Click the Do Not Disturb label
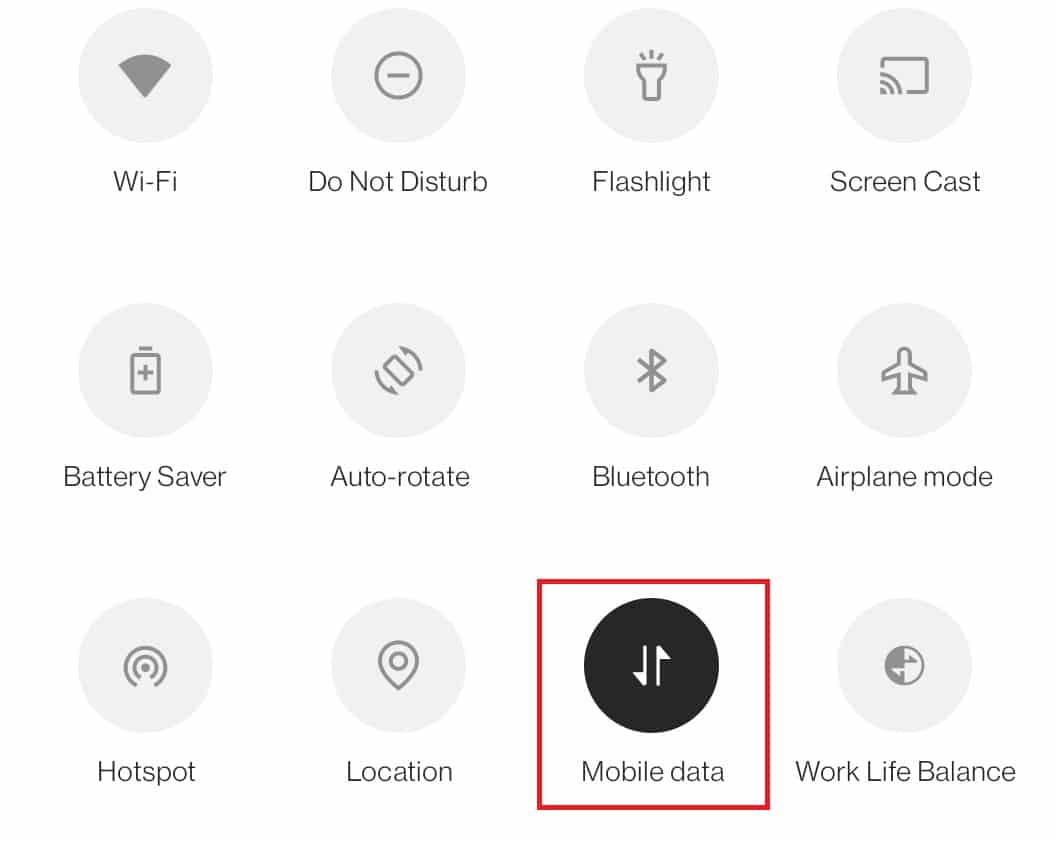This screenshot has width=1055, height=841. pos(398,182)
